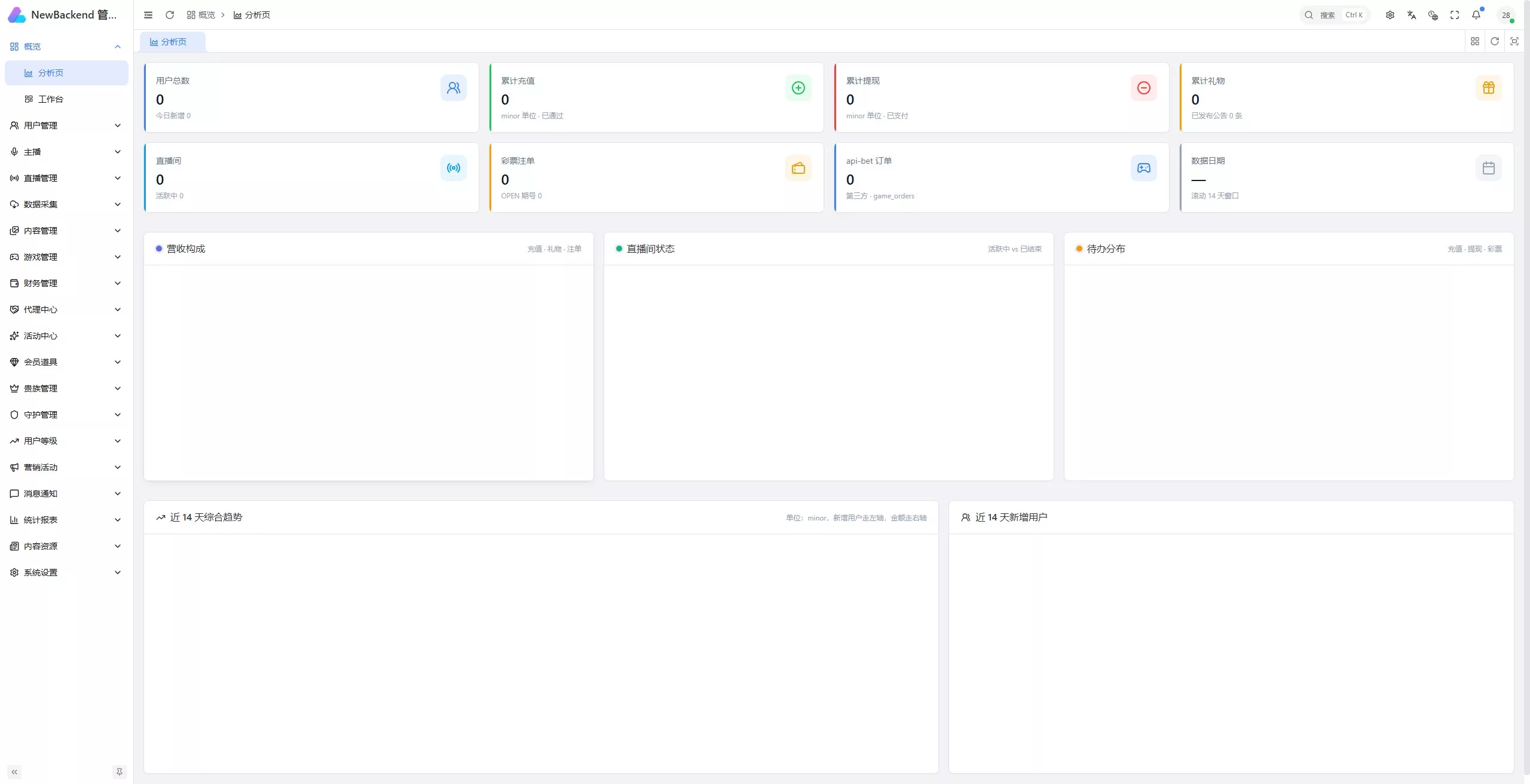Expand the 用户管理 menu

(66, 125)
